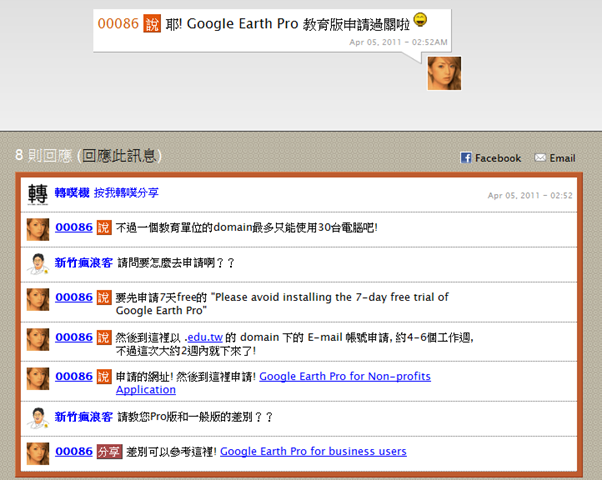Click the top post text 教育版申請過關啦

pos(356,25)
